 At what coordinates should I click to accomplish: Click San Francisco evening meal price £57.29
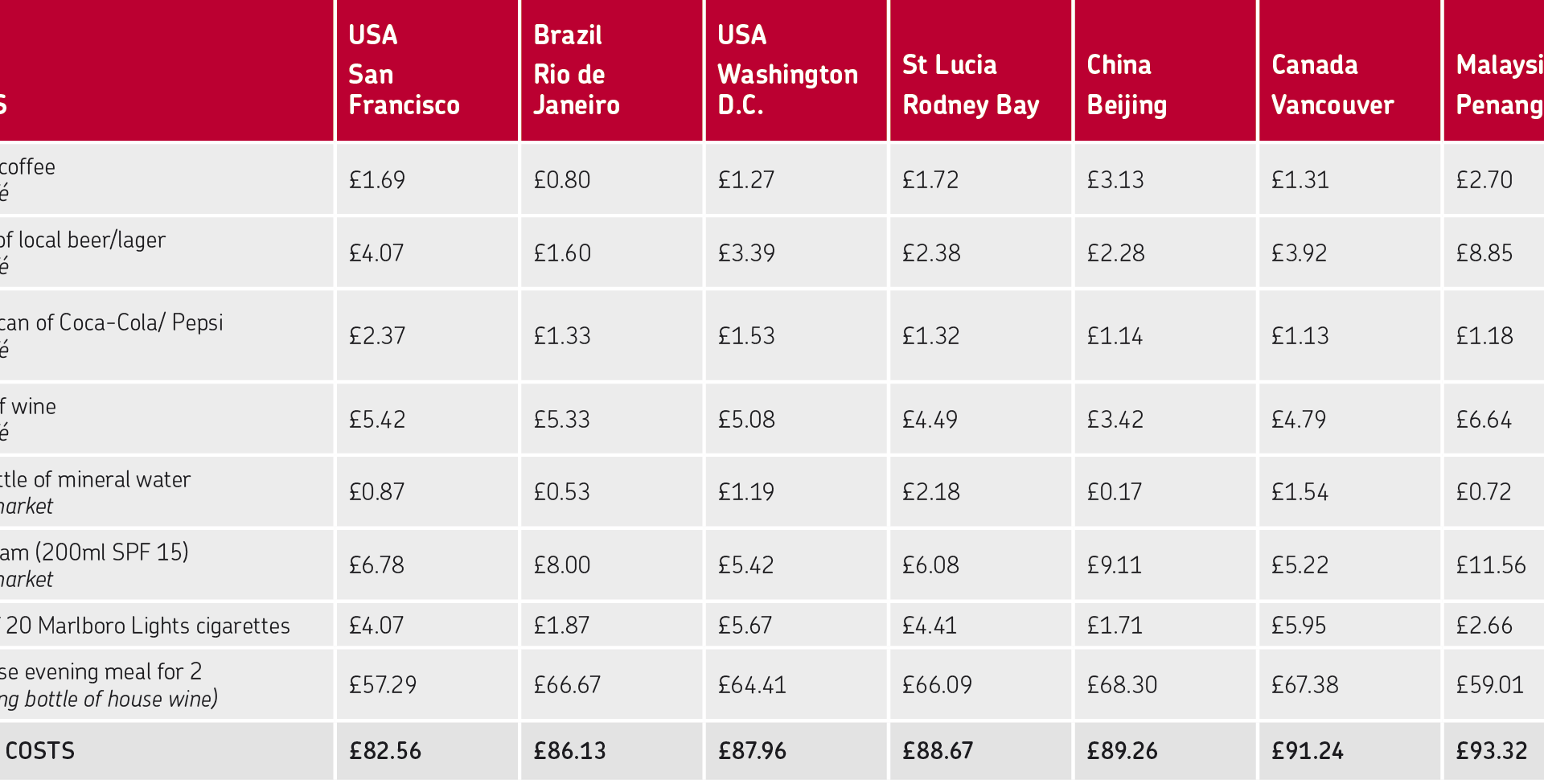point(383,684)
